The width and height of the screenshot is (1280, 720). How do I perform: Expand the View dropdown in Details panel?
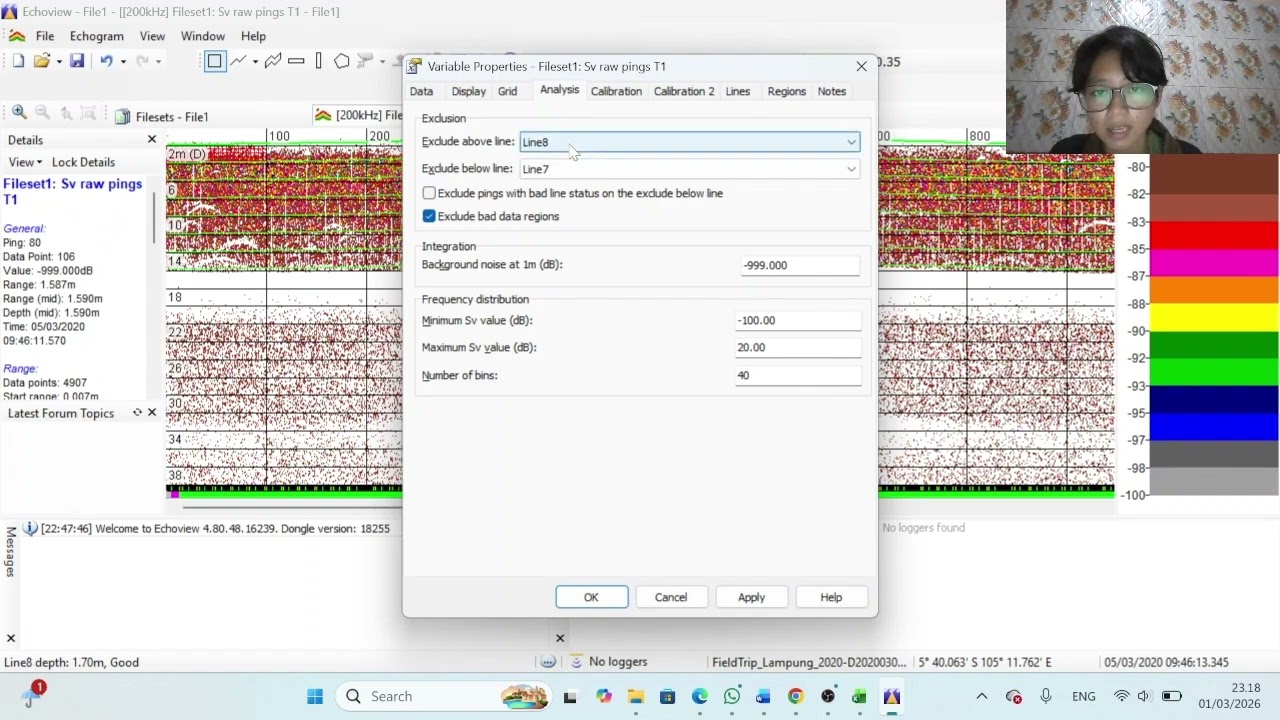pyautogui.click(x=25, y=162)
